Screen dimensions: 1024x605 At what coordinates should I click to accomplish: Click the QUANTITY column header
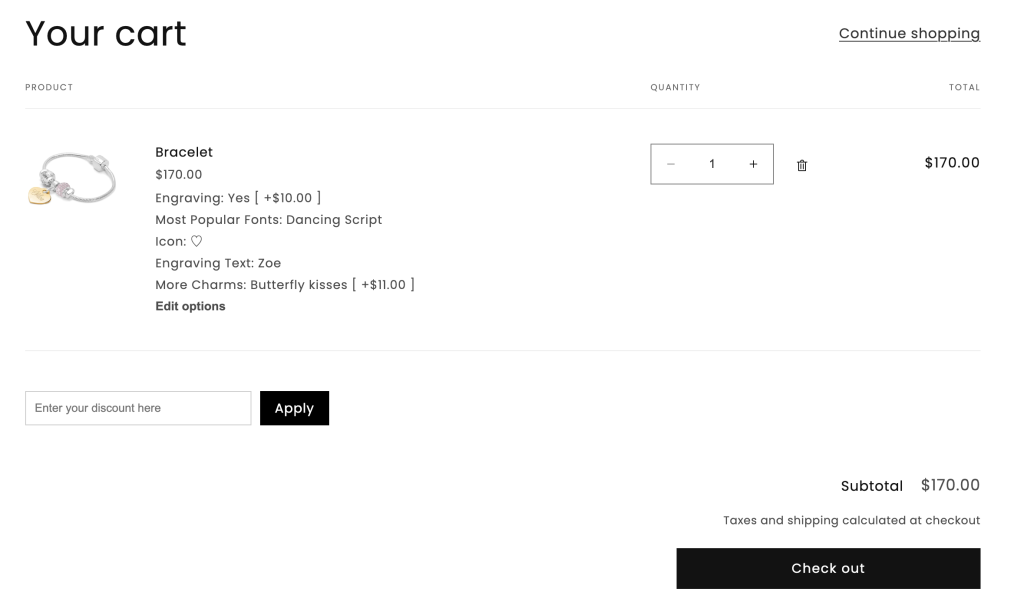[x=675, y=87]
